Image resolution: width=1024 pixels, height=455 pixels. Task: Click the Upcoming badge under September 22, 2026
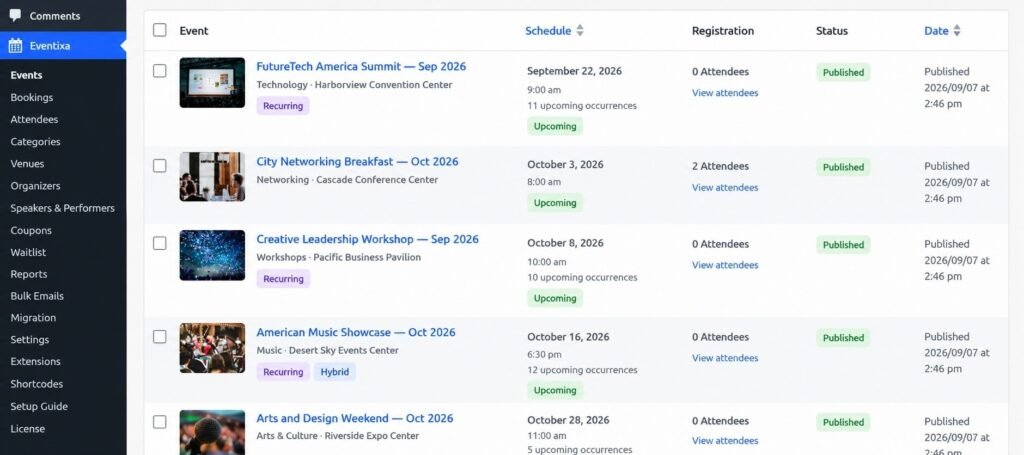555,127
